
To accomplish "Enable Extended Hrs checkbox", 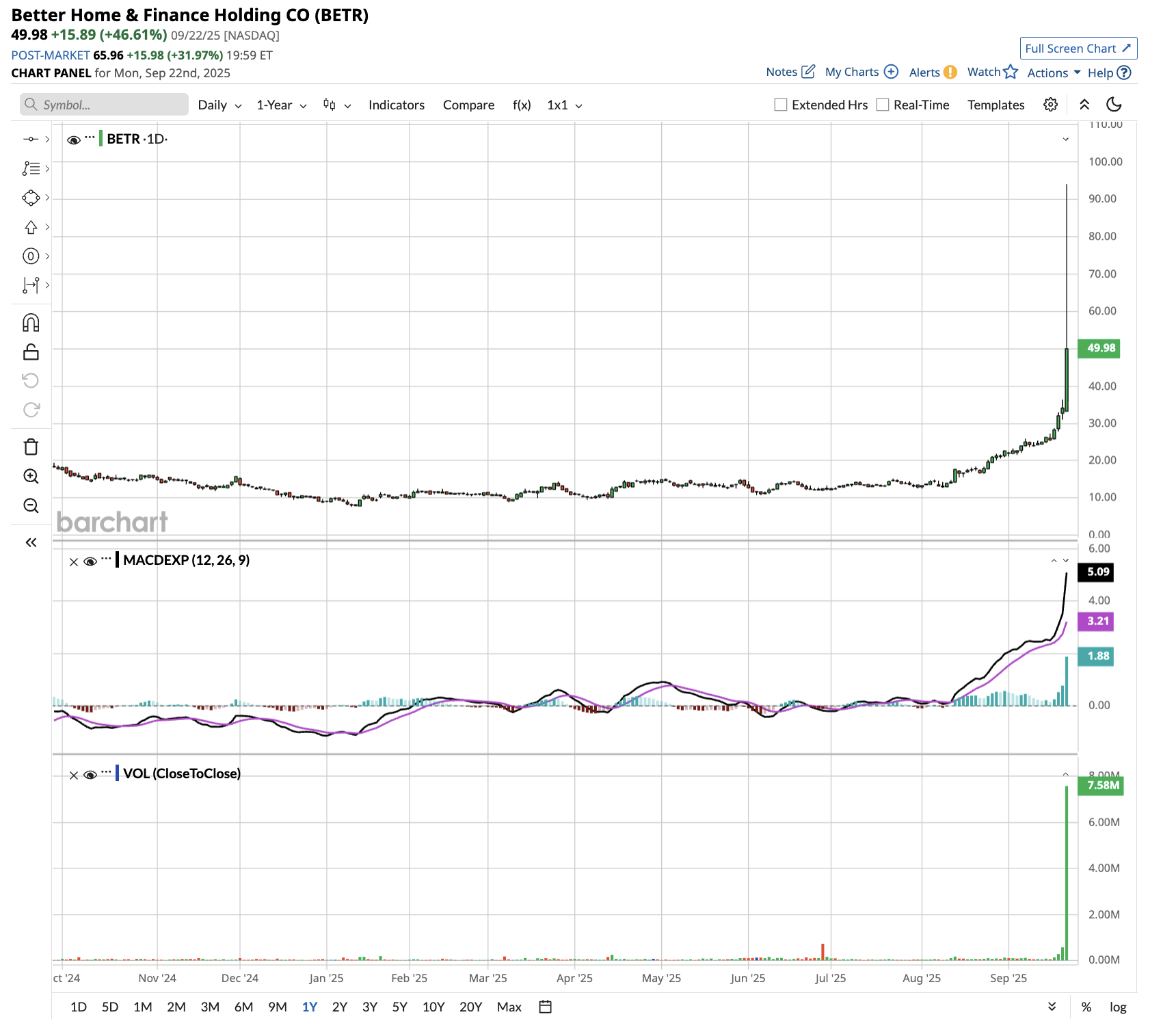I will (779, 105).
